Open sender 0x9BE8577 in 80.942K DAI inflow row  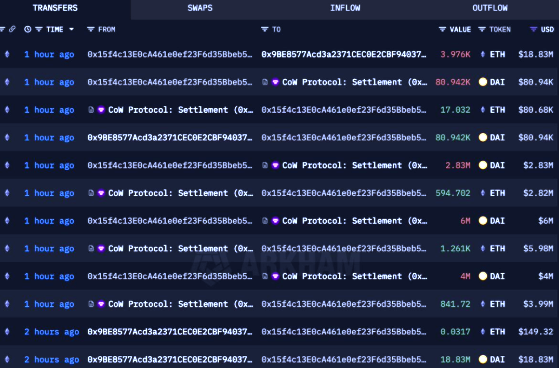point(170,137)
